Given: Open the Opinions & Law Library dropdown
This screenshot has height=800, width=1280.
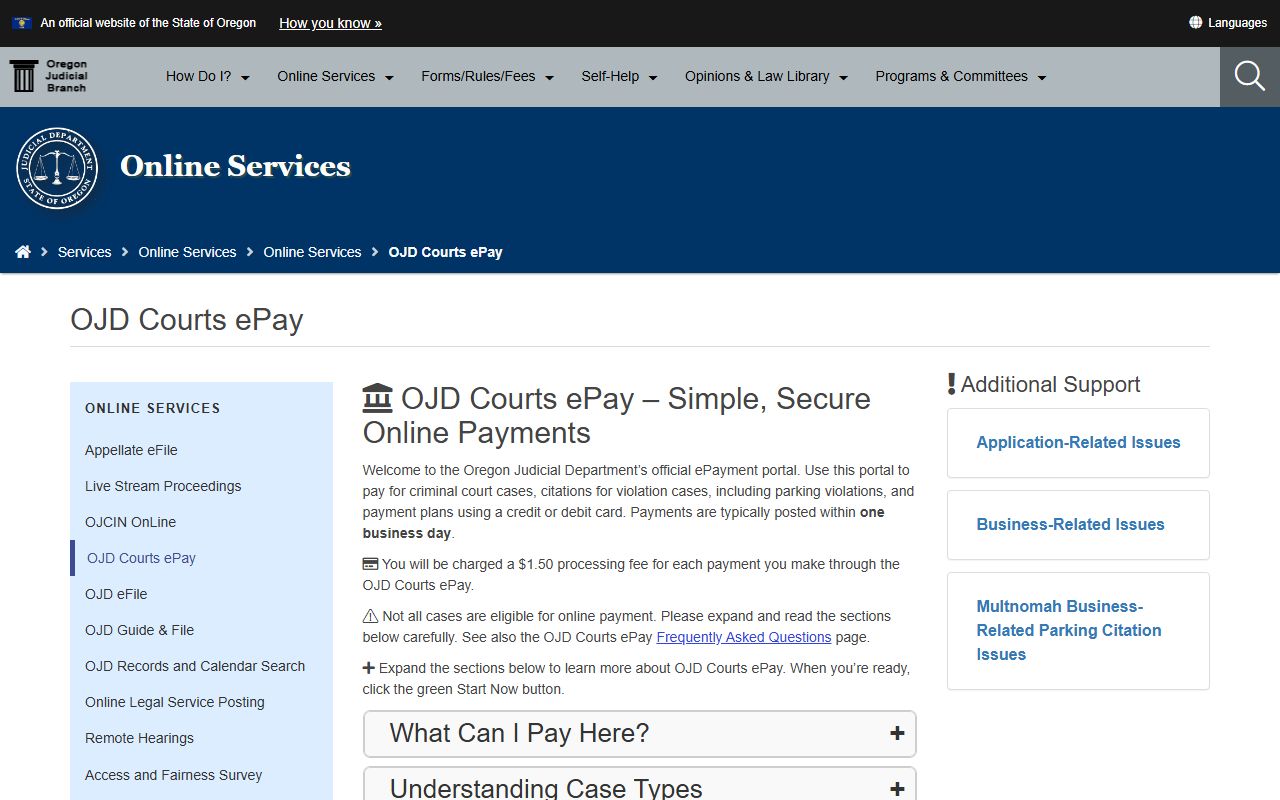Looking at the screenshot, I should tap(766, 76).
